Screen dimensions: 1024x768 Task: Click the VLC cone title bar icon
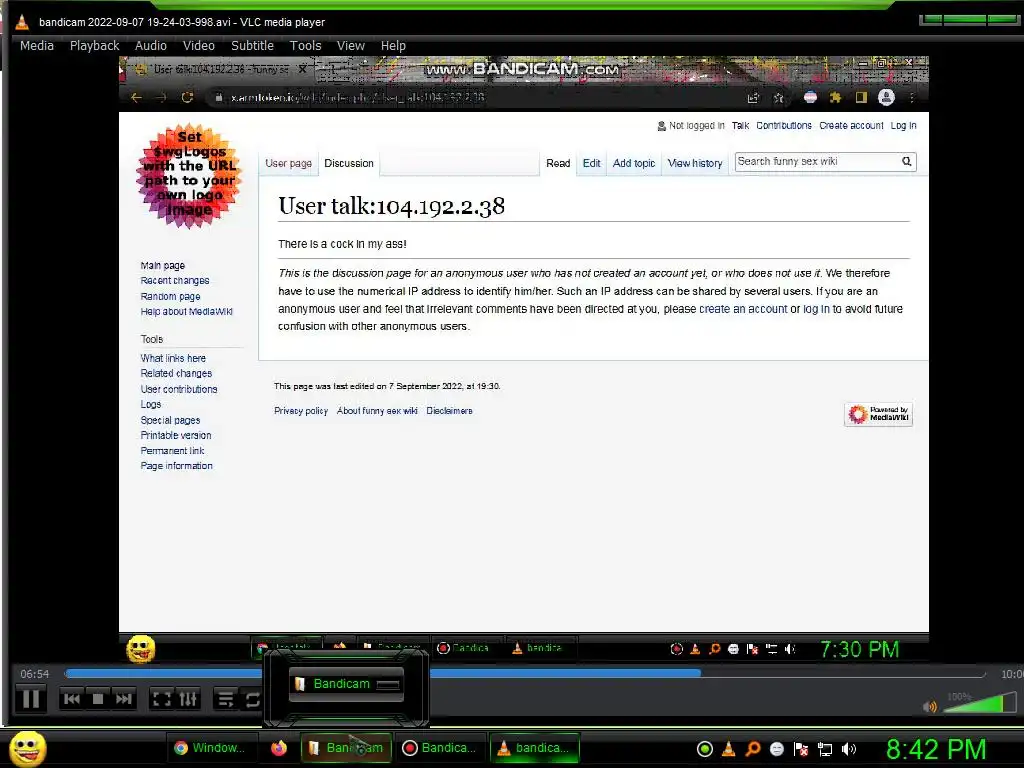tap(22, 22)
